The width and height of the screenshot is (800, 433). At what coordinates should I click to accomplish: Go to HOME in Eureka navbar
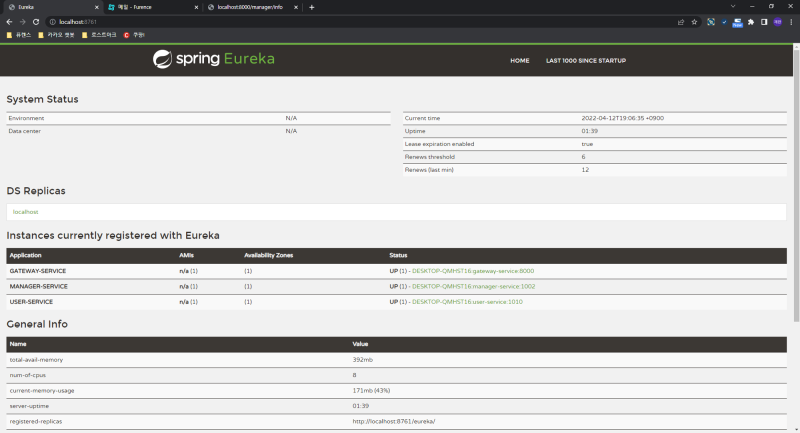coord(519,61)
